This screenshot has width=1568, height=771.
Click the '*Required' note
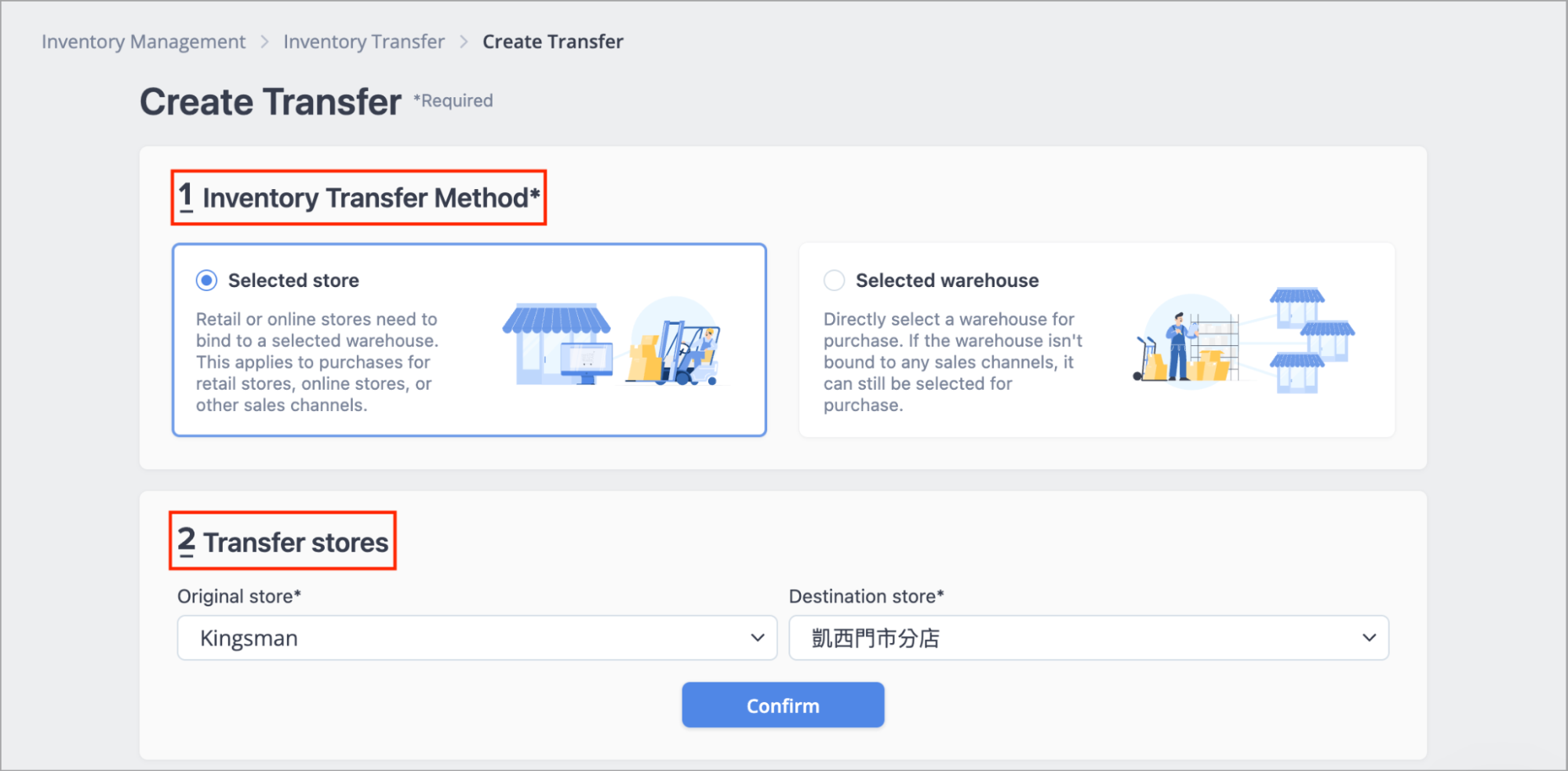pyautogui.click(x=453, y=100)
